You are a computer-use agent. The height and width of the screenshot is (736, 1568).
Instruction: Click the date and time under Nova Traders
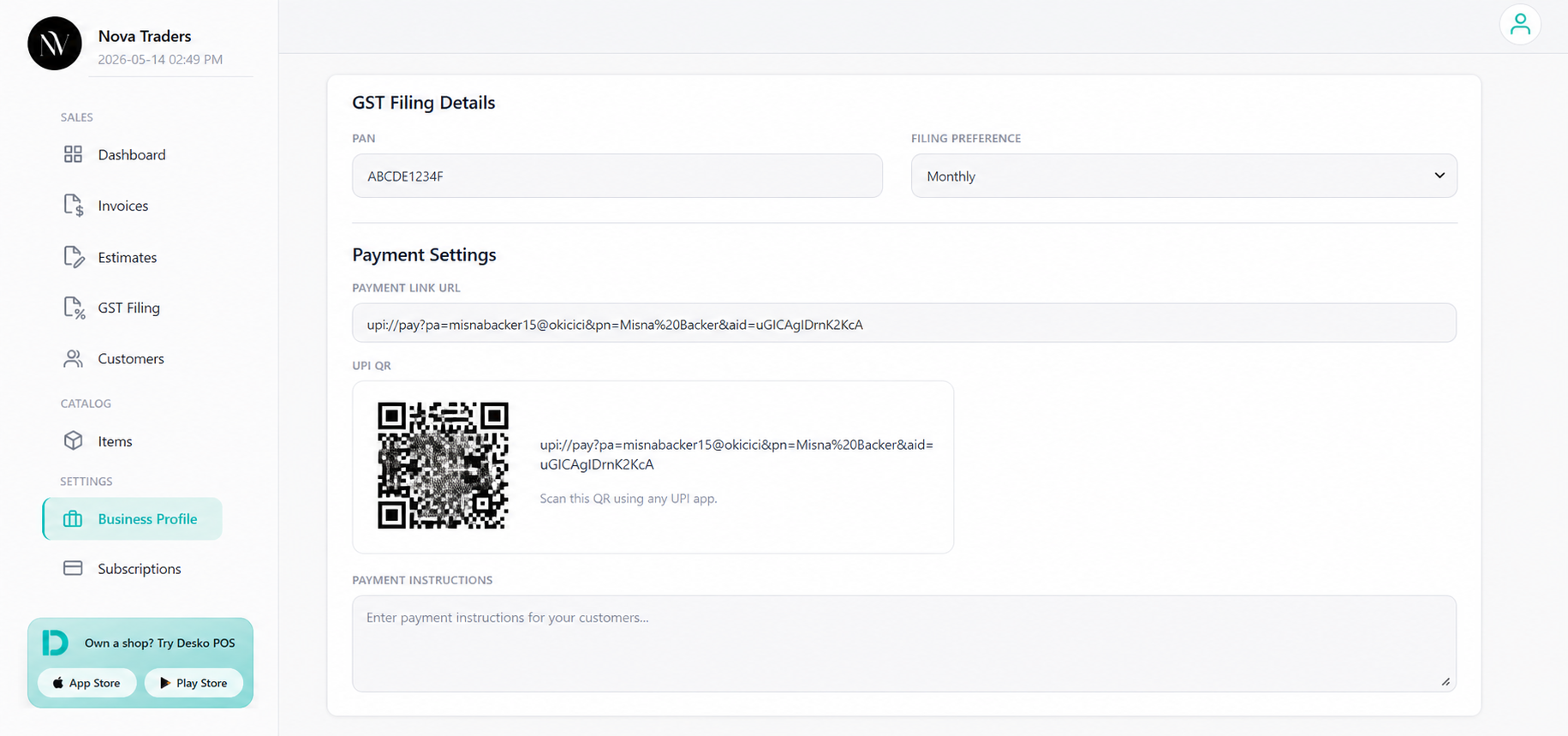click(x=160, y=59)
